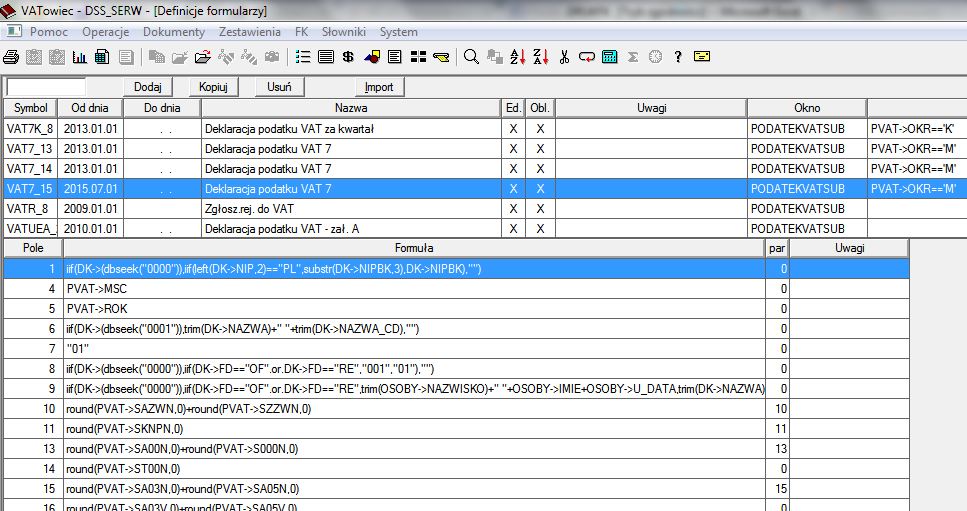Sort descending with Z-A icon
The height and width of the screenshot is (511, 967).
[x=541, y=56]
